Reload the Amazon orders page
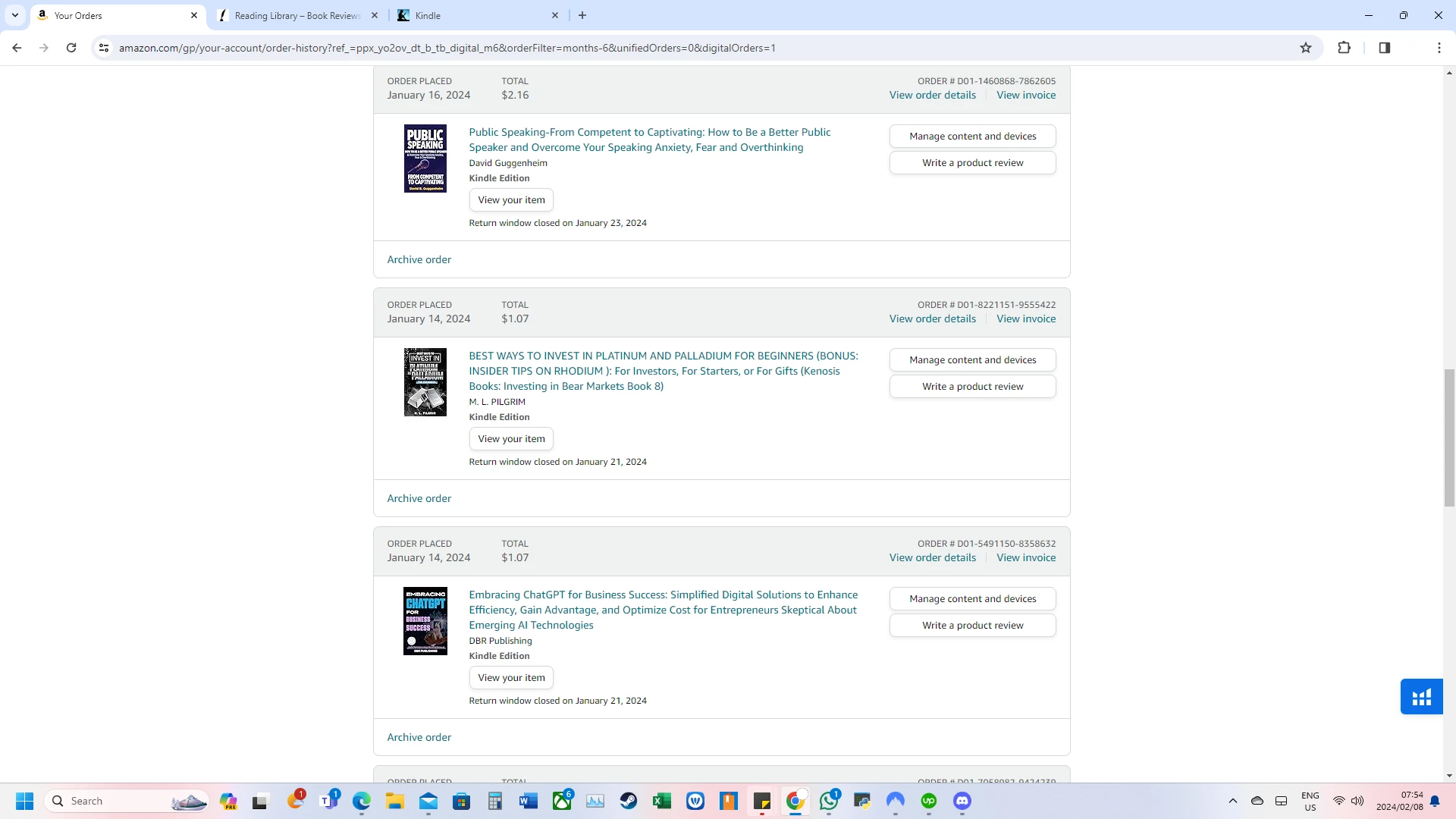1456x819 pixels. [x=71, y=48]
